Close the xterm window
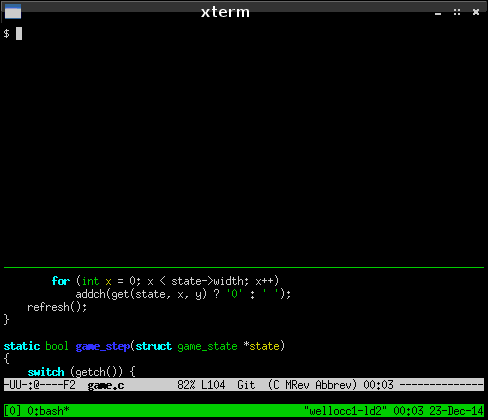Screen dimensions: 488x420 pyautogui.click(x=476, y=12)
